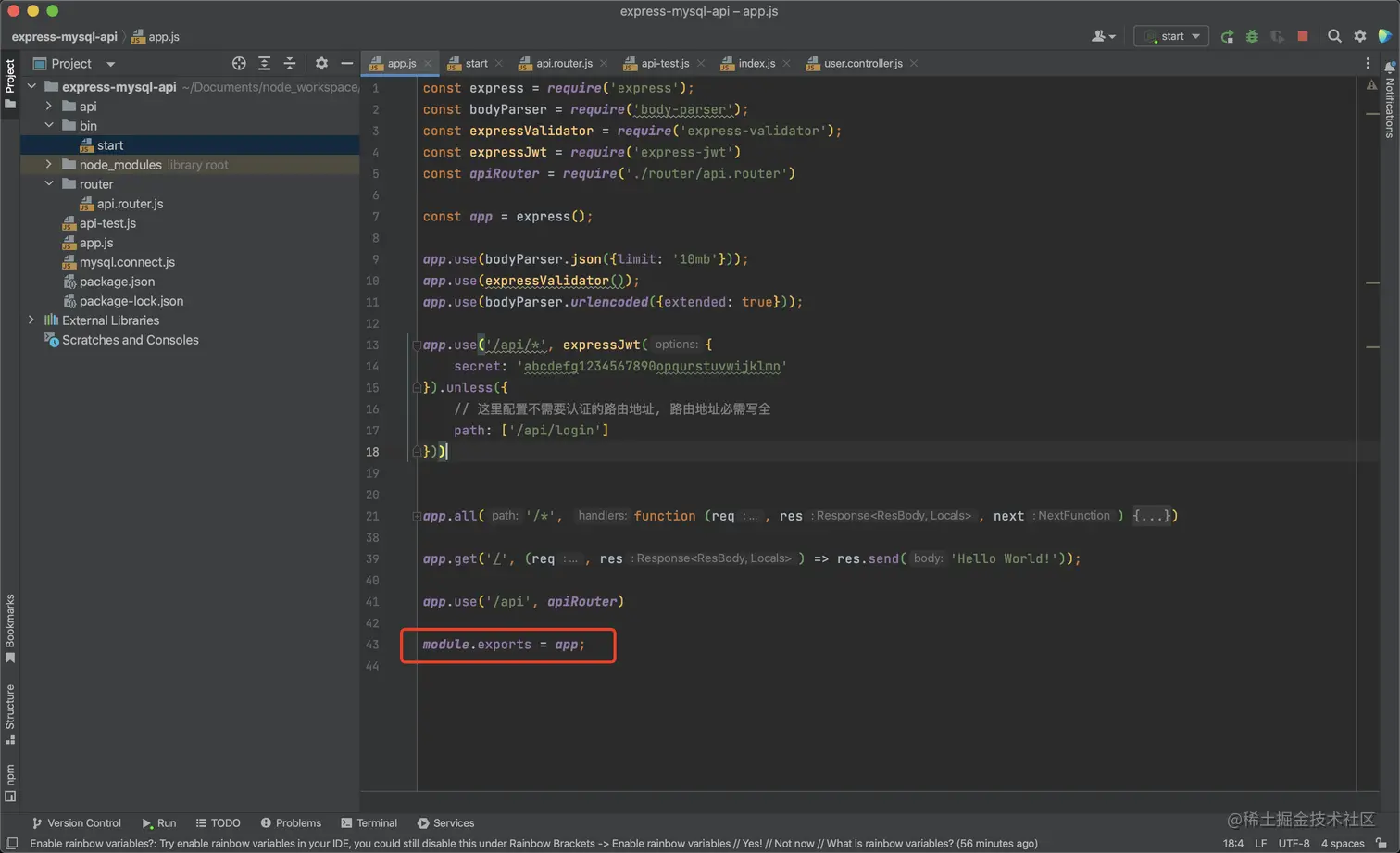The width and height of the screenshot is (1400, 853).
Task: Open the user account icon menu
Action: pyautogui.click(x=1103, y=36)
